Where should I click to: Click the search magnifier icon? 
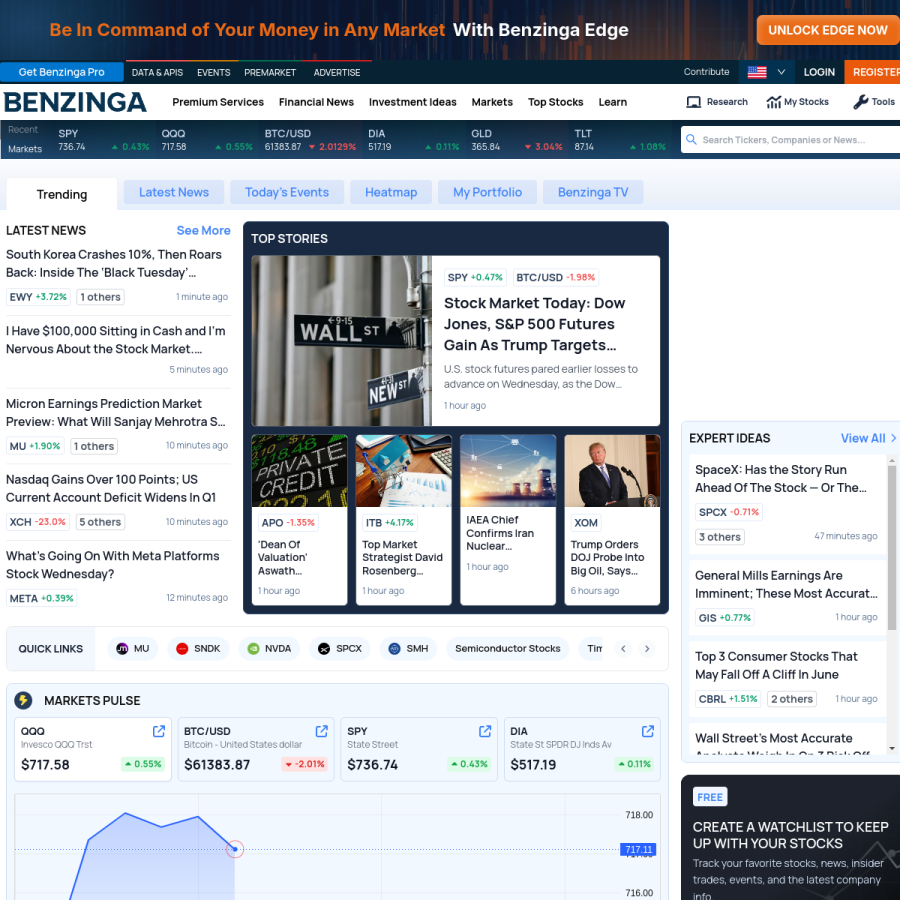[691, 139]
